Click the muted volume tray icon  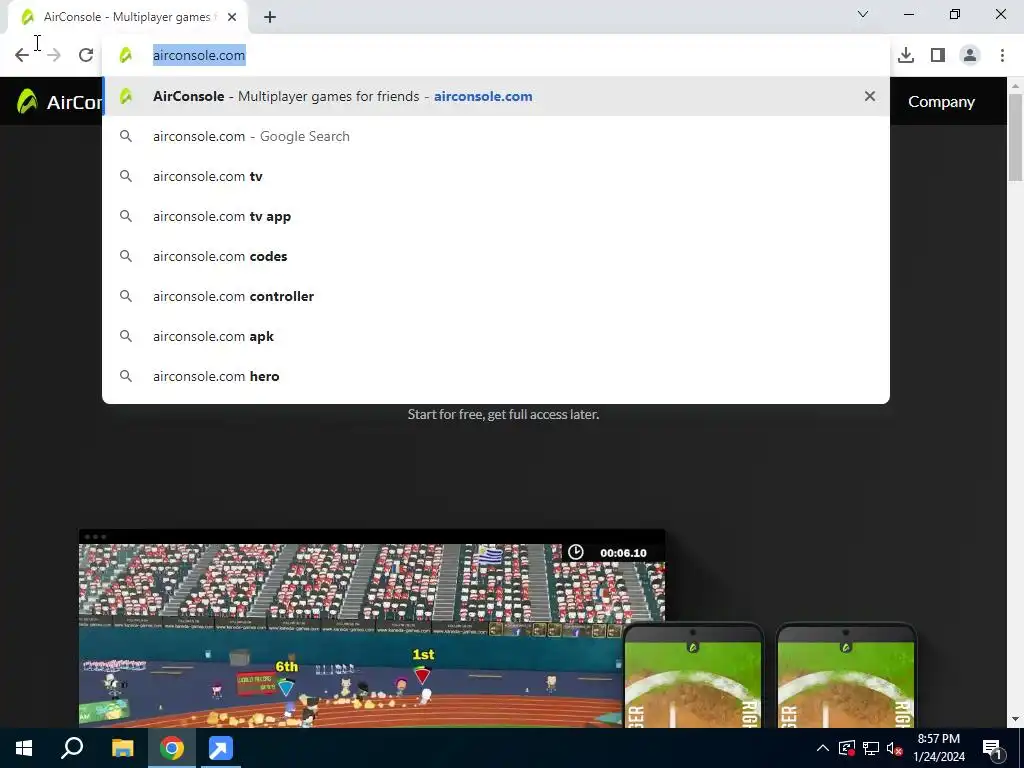click(895, 748)
